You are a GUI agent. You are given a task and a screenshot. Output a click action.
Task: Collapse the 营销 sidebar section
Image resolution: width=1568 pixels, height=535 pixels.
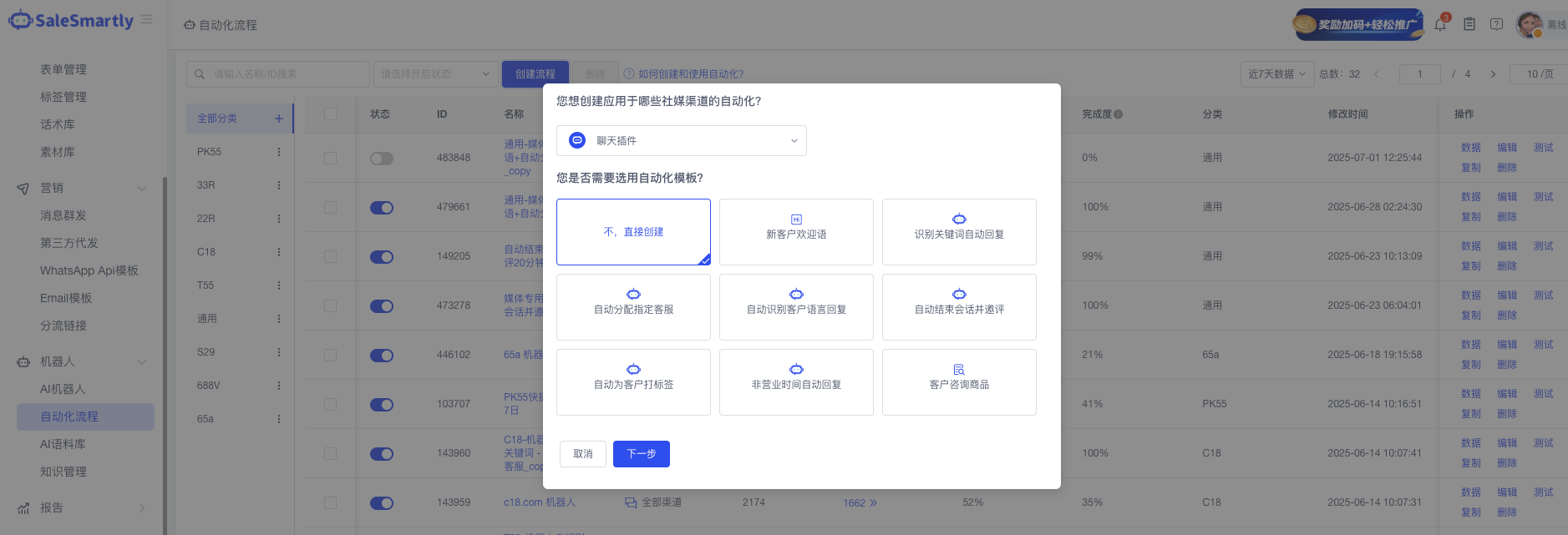[142, 189]
